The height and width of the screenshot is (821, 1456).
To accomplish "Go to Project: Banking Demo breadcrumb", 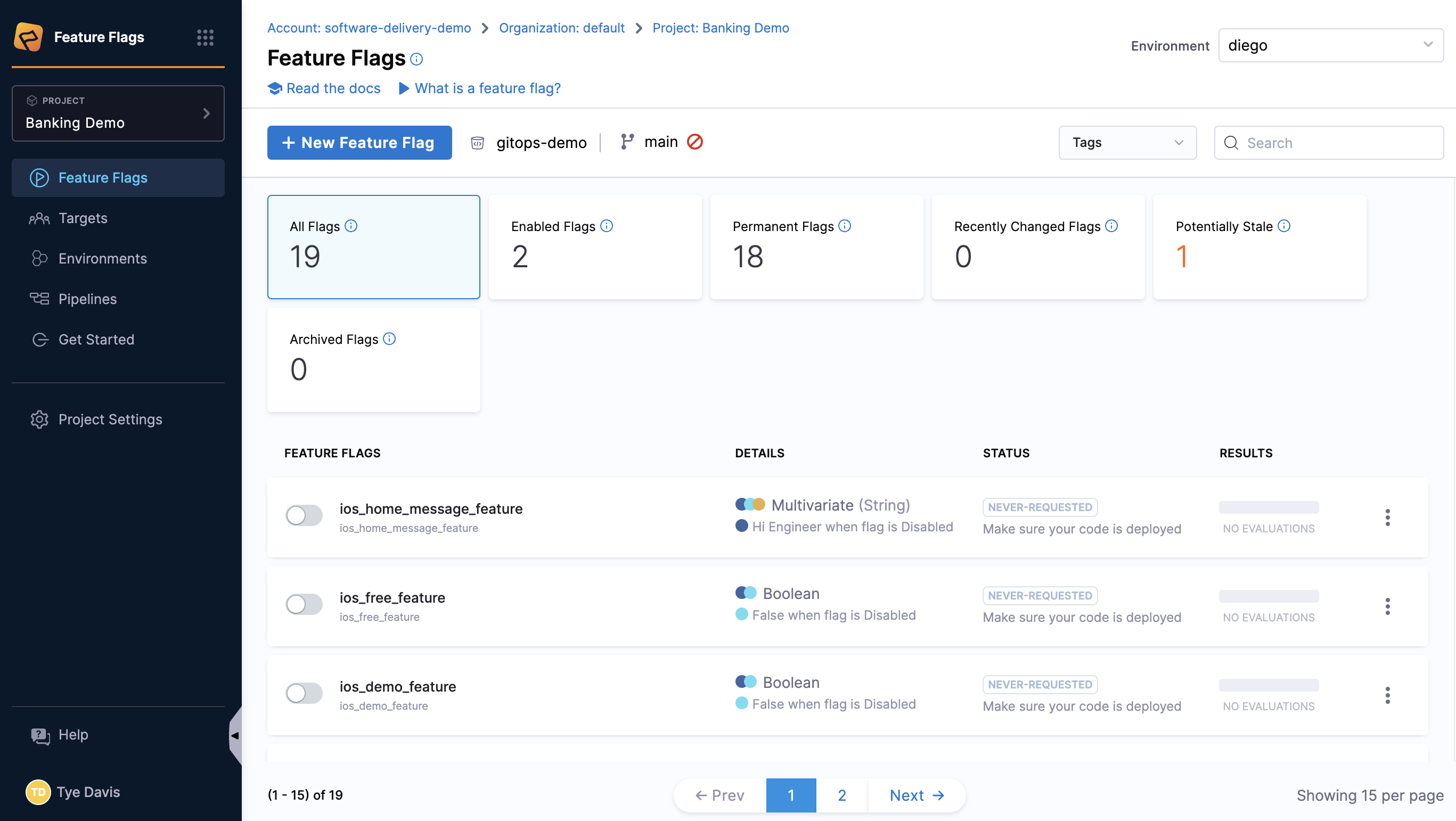I will (721, 28).
